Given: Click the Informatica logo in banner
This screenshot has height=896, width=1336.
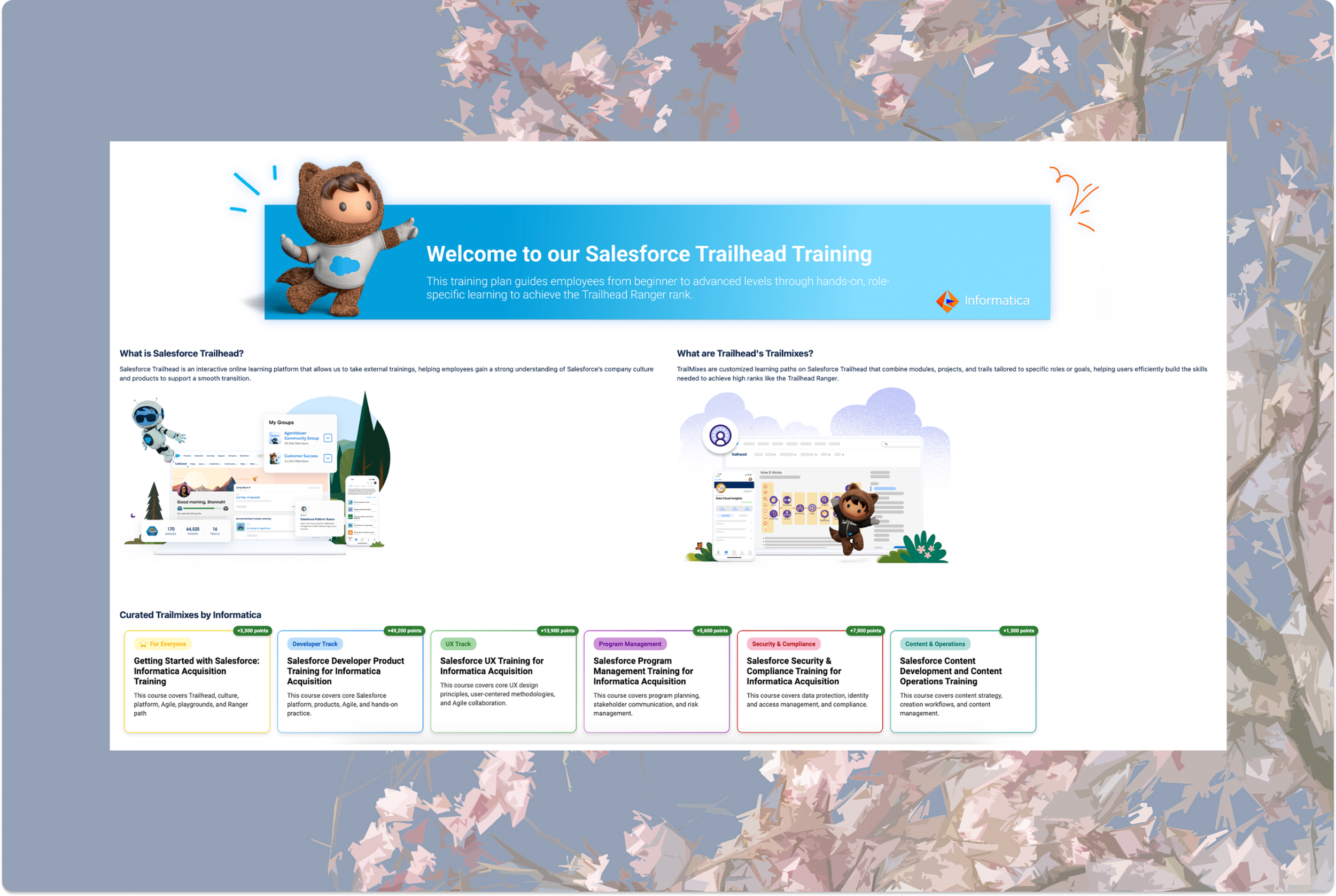Looking at the screenshot, I should point(982,301).
